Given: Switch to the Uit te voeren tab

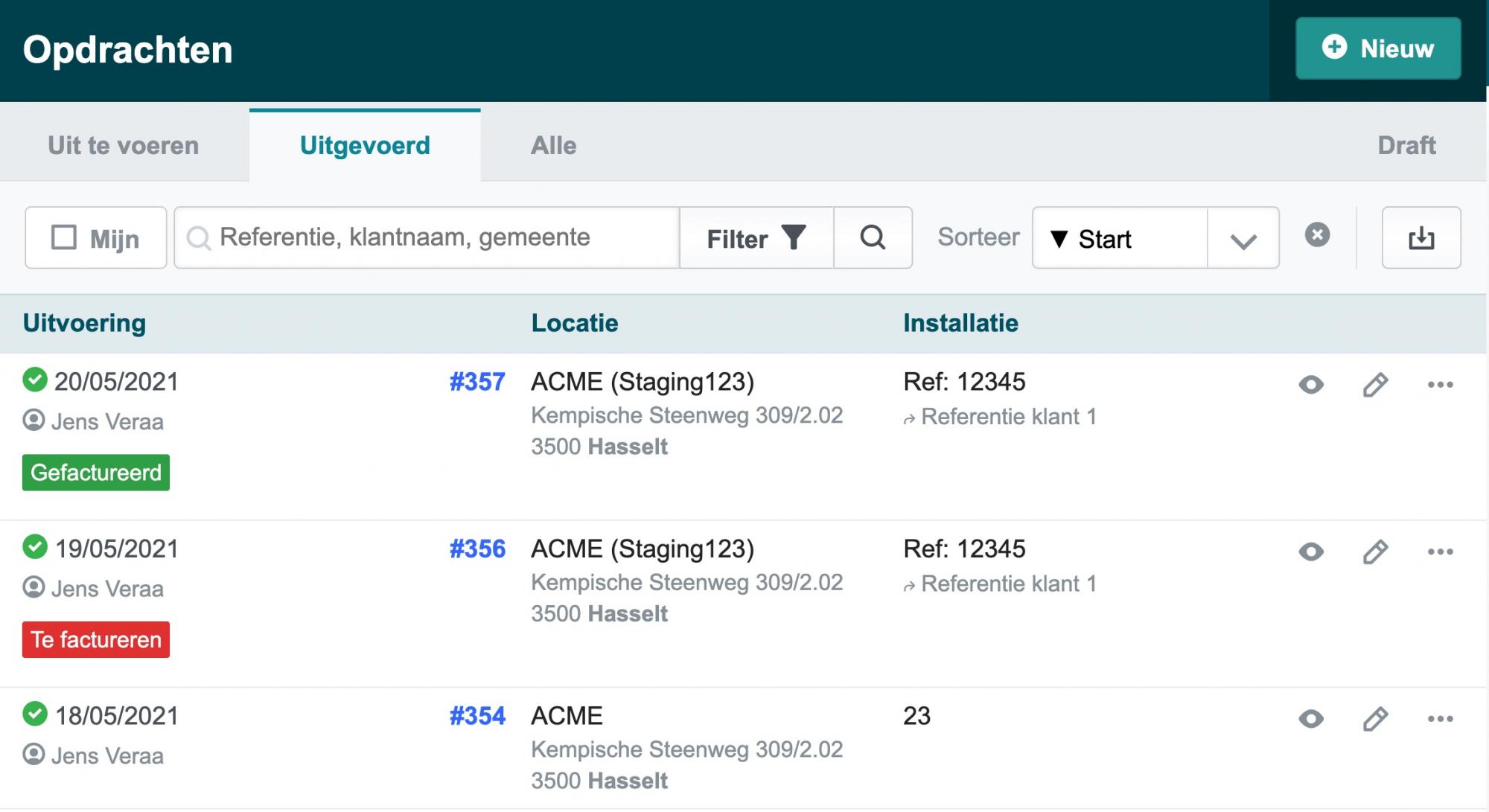Looking at the screenshot, I should click(x=124, y=145).
